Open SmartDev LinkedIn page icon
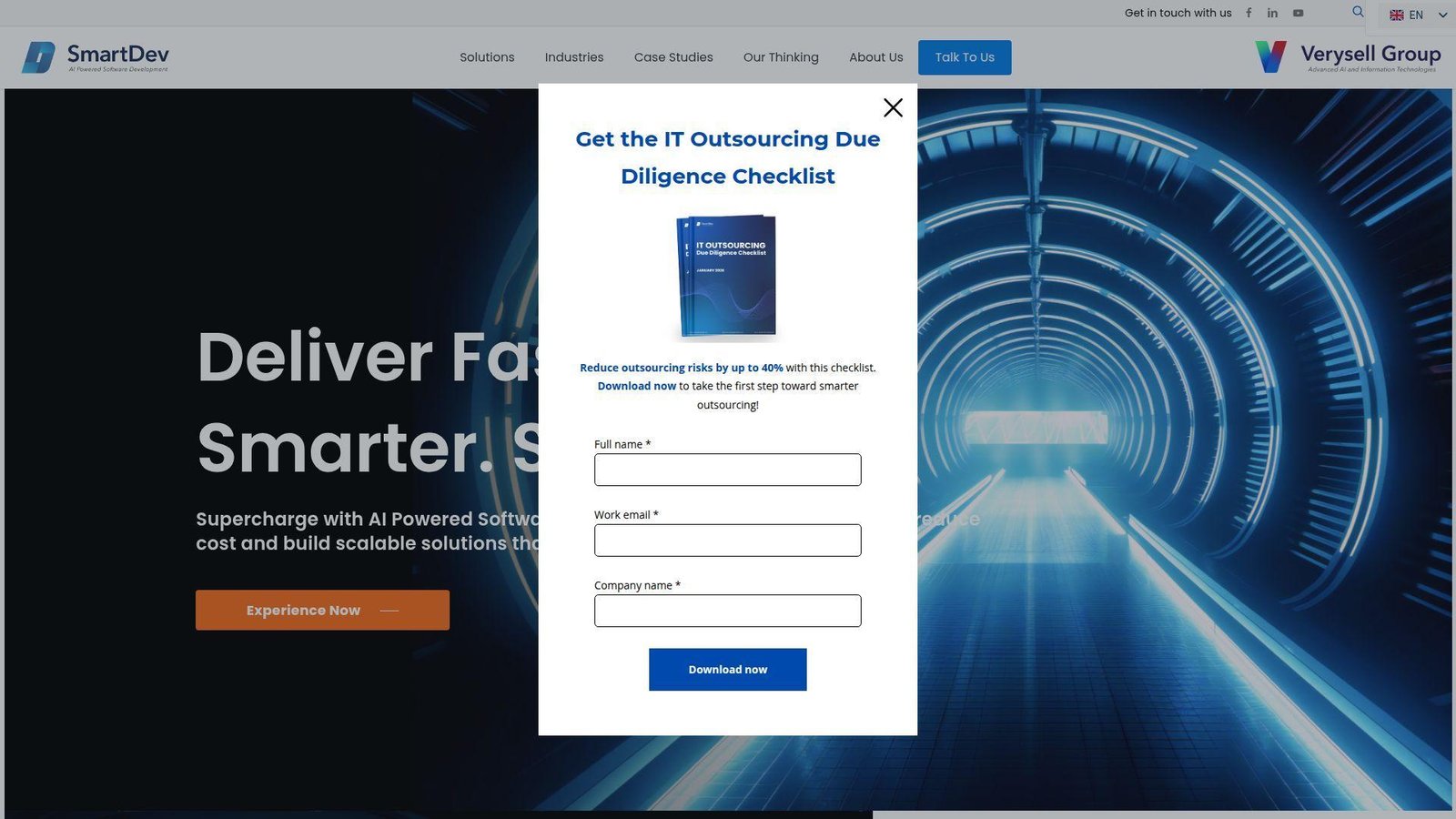This screenshot has width=1456, height=819. (x=1272, y=13)
